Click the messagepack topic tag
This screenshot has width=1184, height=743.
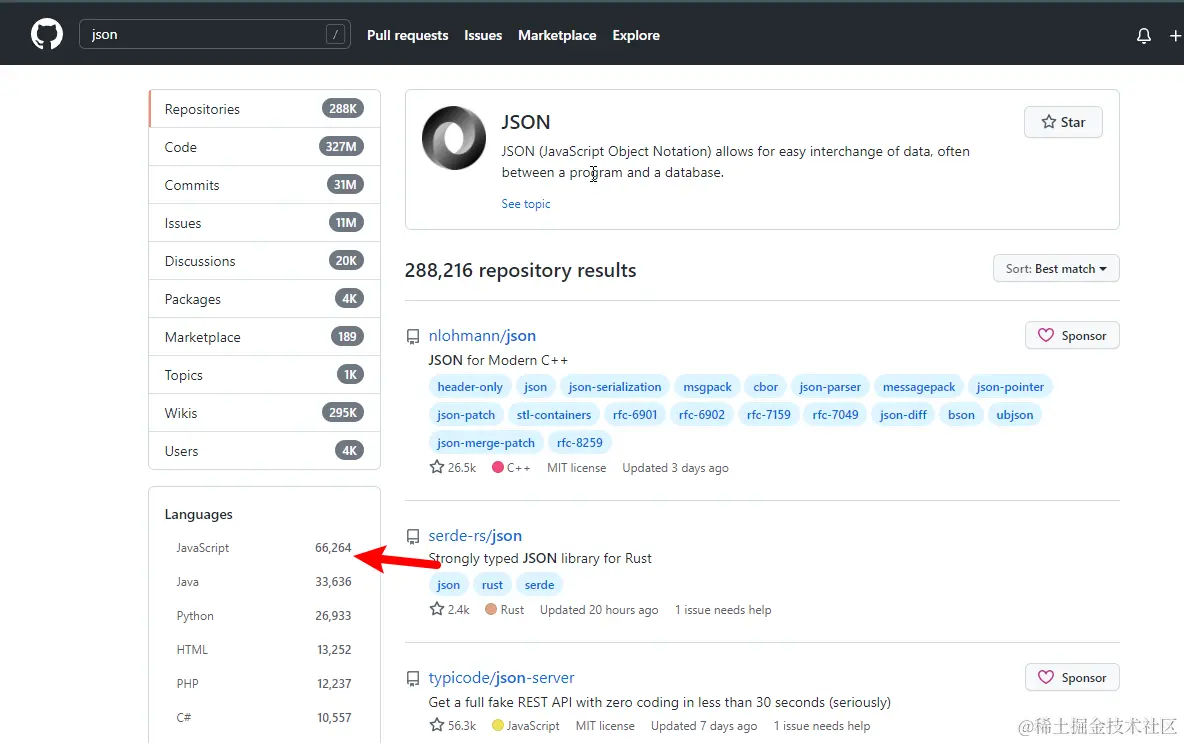coord(919,387)
